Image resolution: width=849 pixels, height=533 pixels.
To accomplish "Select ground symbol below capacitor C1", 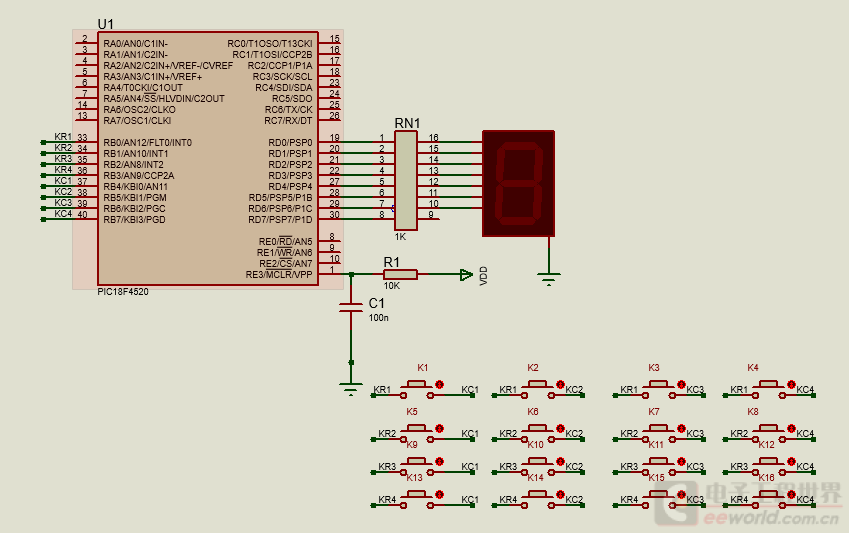I will 351,389.
